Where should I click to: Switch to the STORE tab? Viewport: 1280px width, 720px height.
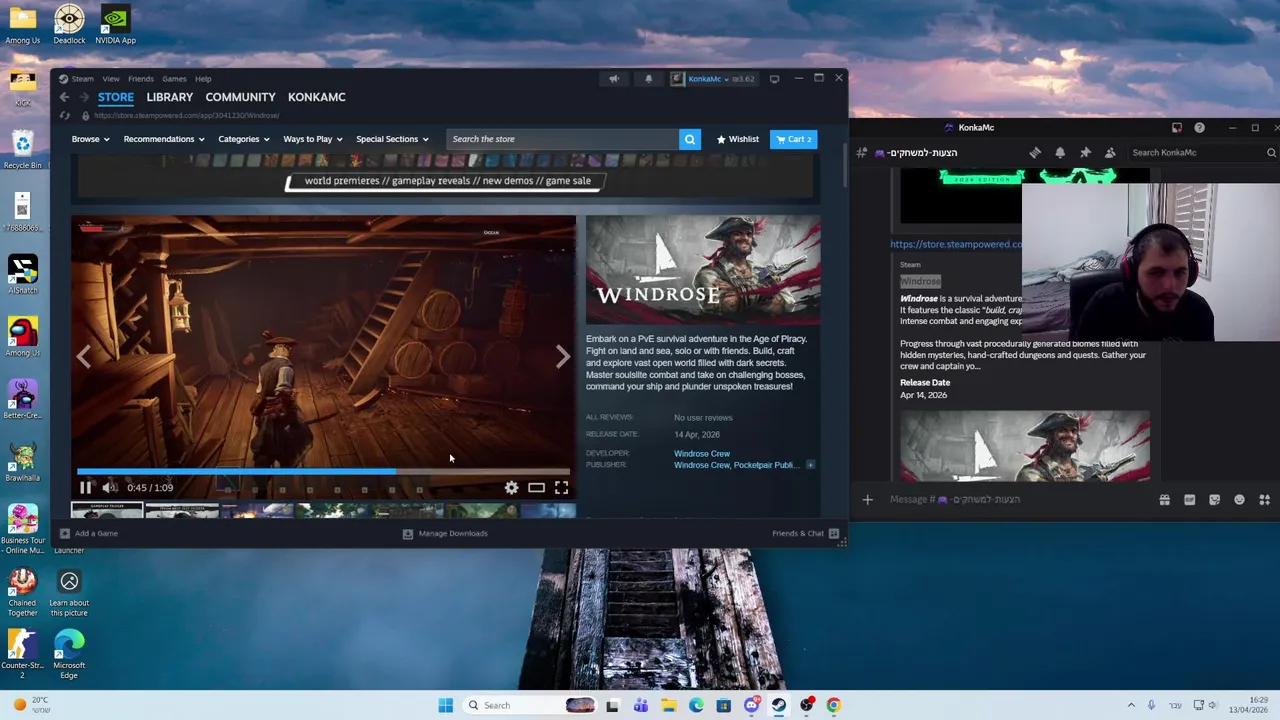[x=116, y=97]
